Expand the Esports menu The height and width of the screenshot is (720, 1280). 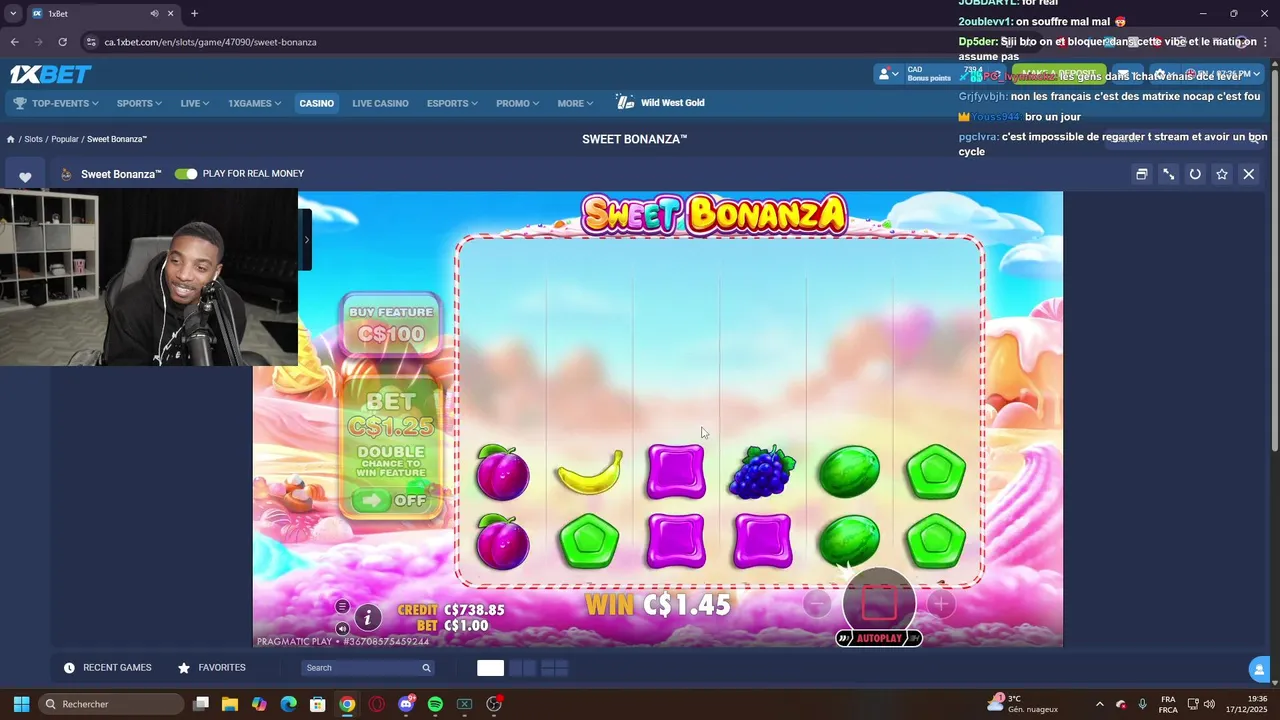pyautogui.click(x=452, y=103)
